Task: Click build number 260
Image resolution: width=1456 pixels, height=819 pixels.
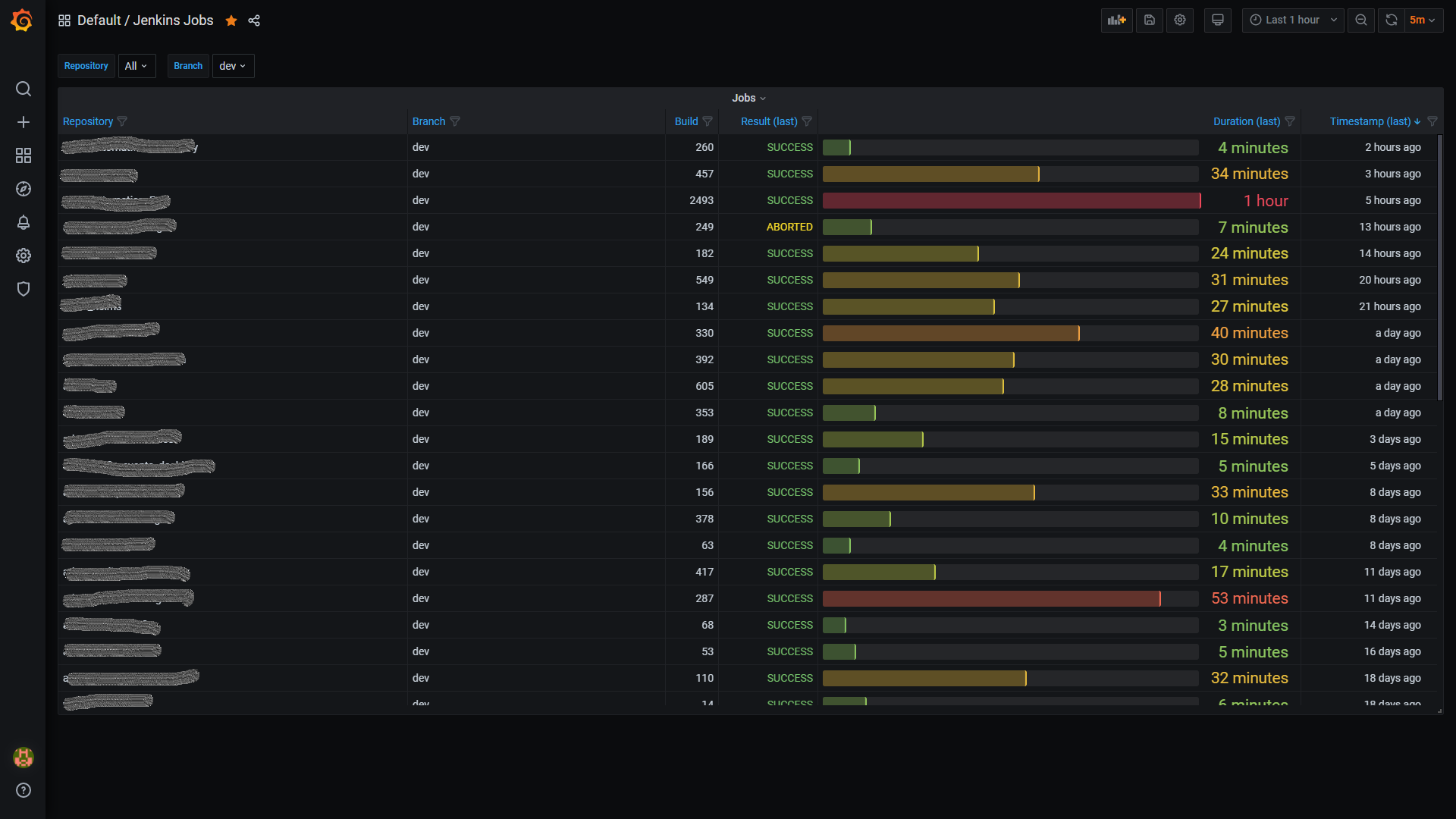Action: click(x=704, y=147)
